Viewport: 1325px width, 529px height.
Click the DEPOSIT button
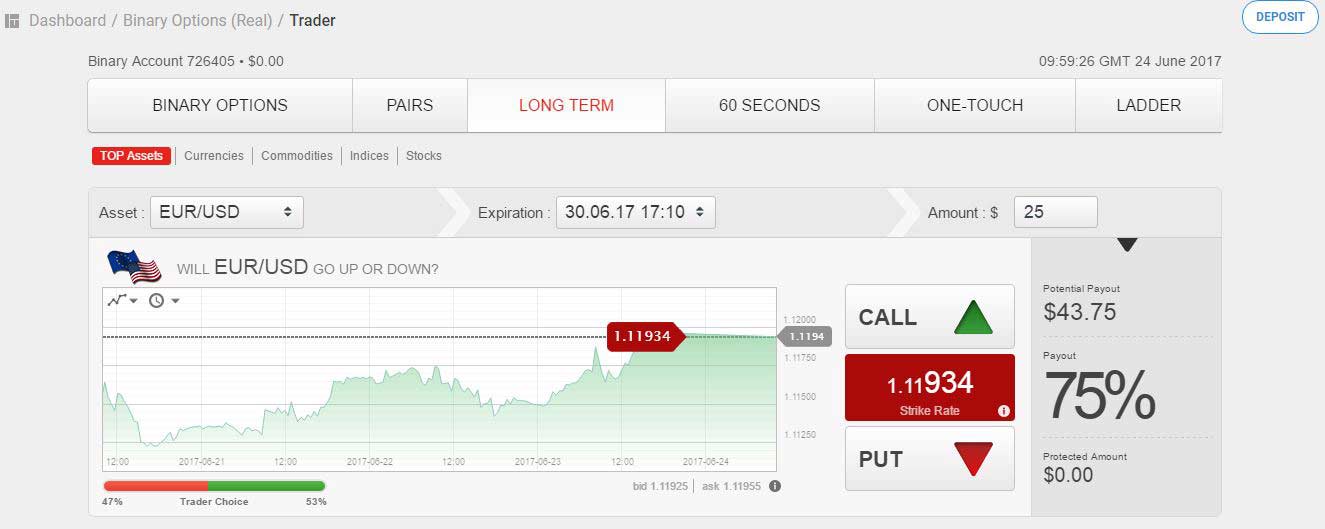point(1280,17)
